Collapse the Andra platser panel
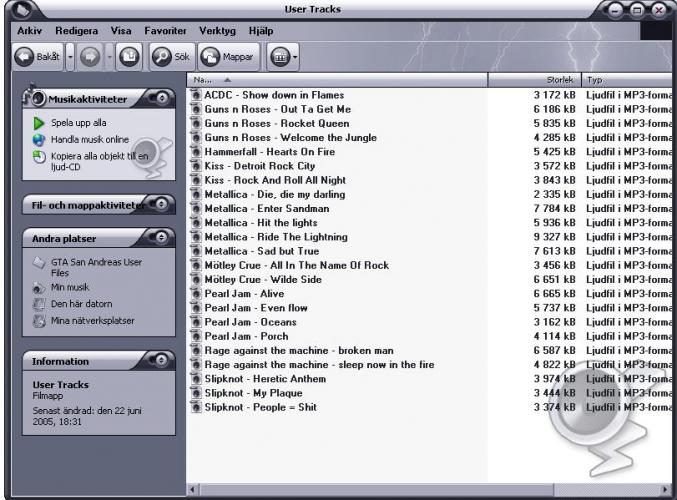This screenshot has width=677, height=500. click(x=161, y=238)
